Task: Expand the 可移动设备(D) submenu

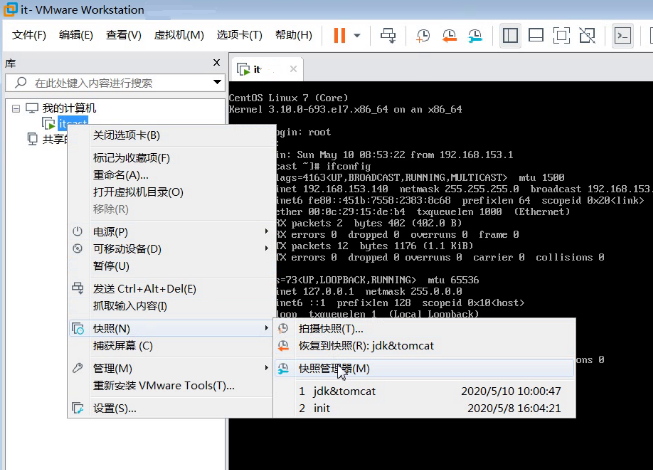Action: tap(171, 249)
